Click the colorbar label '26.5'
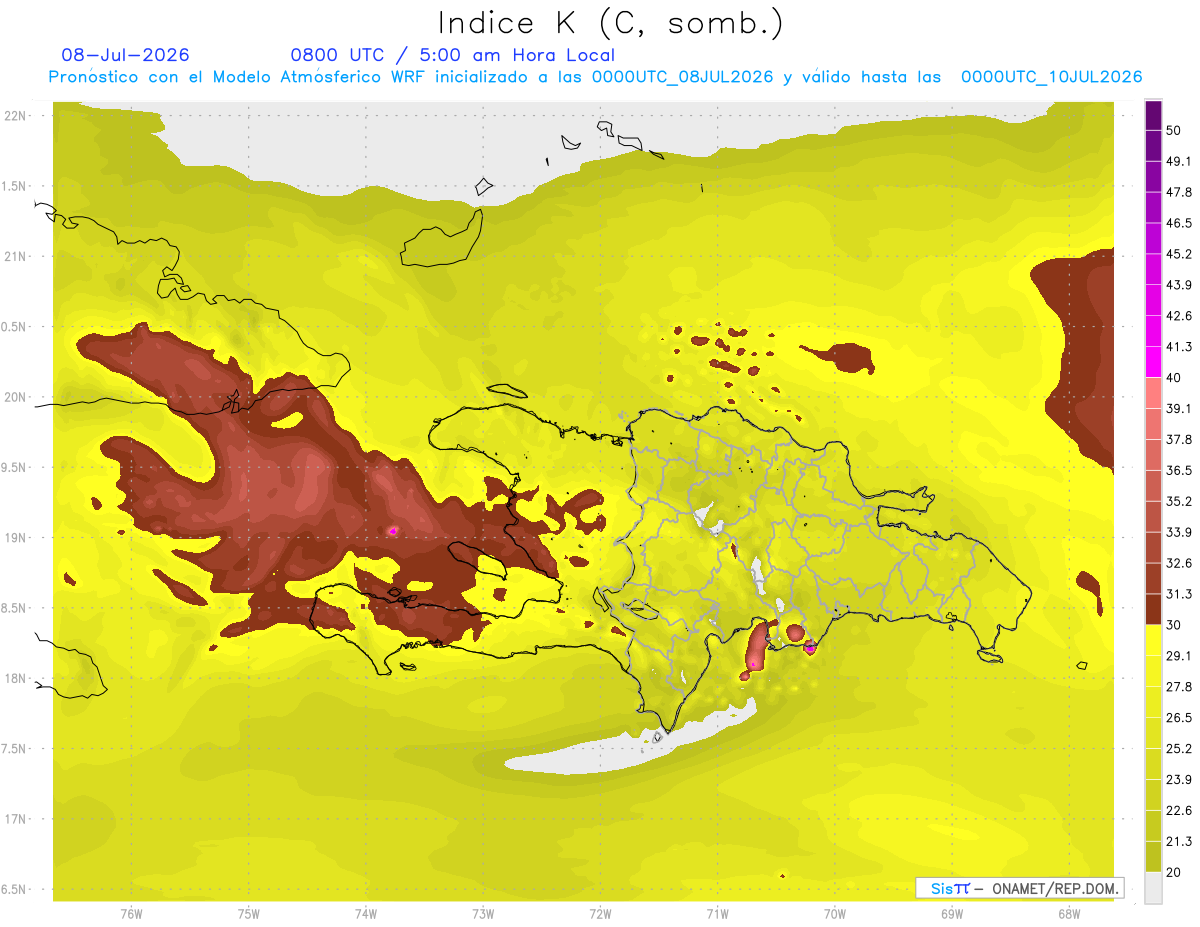Image resolution: width=1200 pixels, height=927 pixels. 1179,718
